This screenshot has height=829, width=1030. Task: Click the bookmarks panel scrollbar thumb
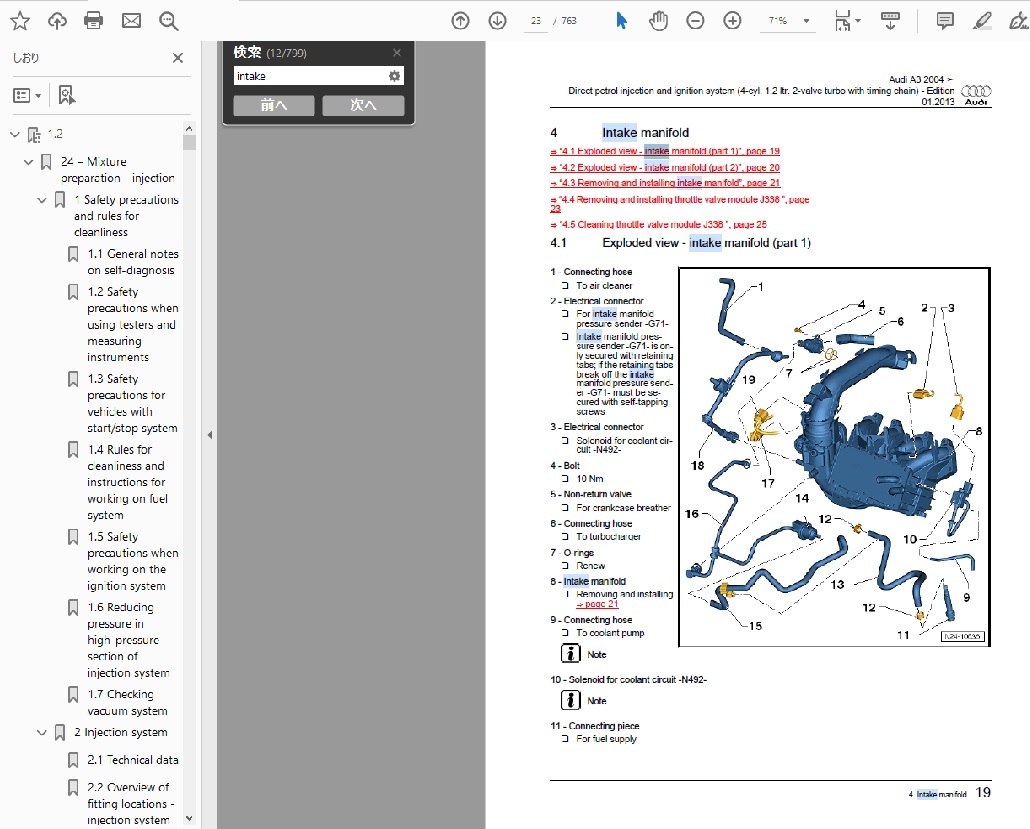click(x=189, y=143)
